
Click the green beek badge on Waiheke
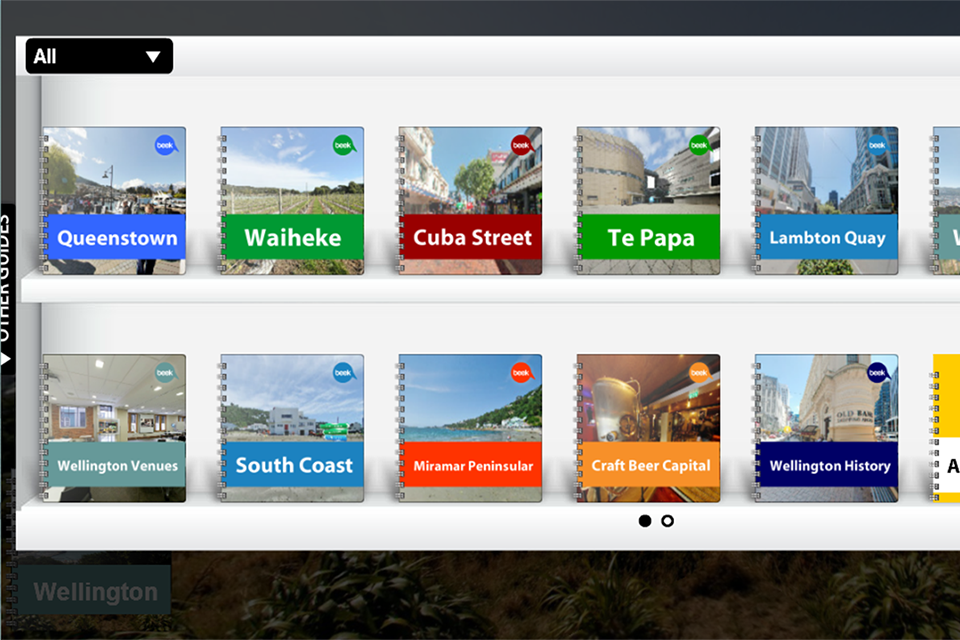pos(344,145)
